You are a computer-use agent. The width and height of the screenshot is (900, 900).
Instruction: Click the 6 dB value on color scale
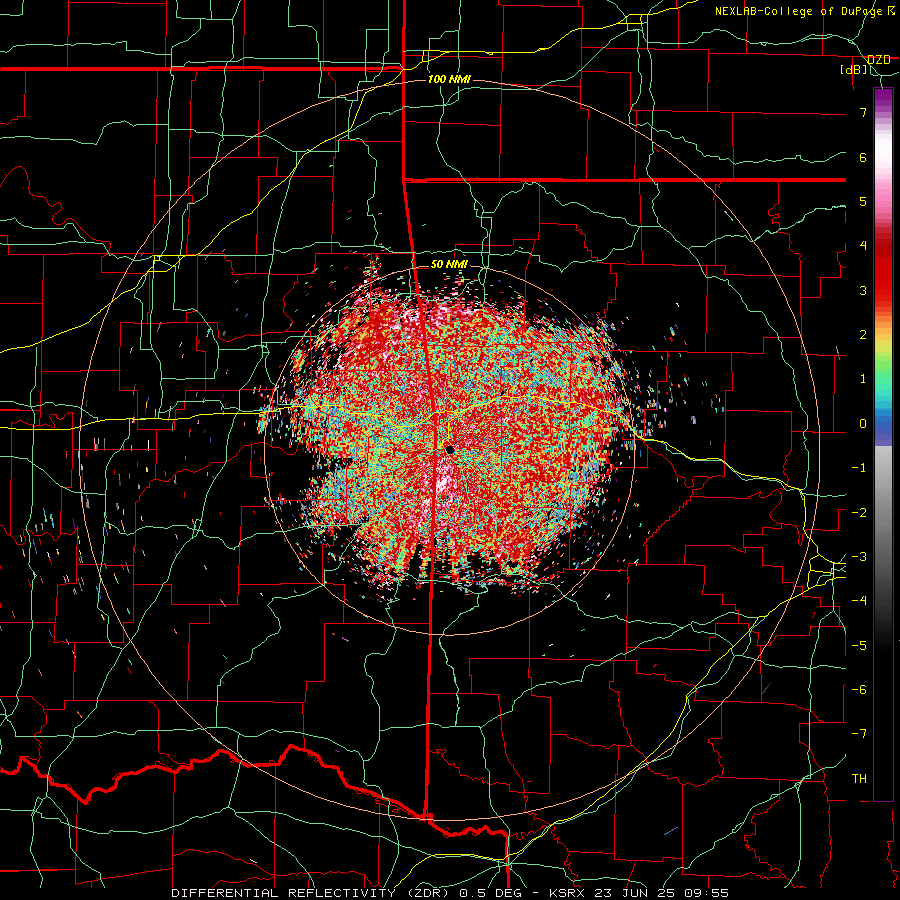pos(863,157)
